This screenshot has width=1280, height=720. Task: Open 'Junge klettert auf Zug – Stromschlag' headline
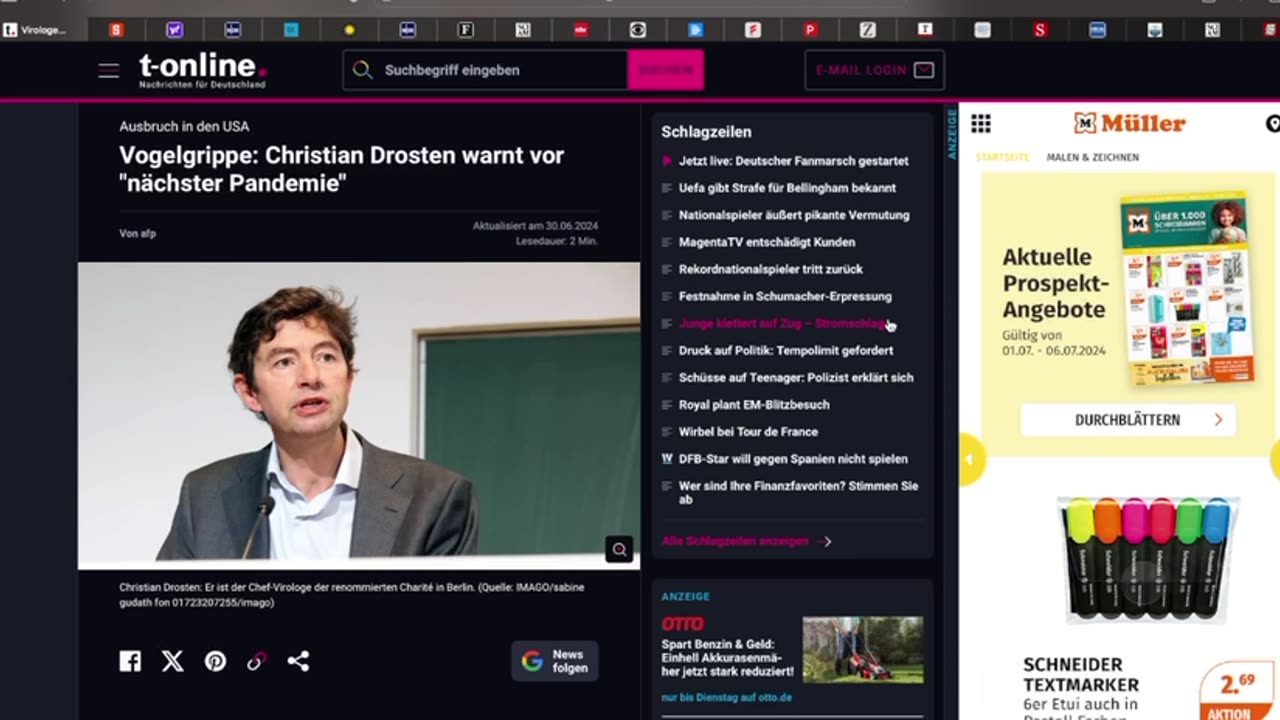(783, 323)
